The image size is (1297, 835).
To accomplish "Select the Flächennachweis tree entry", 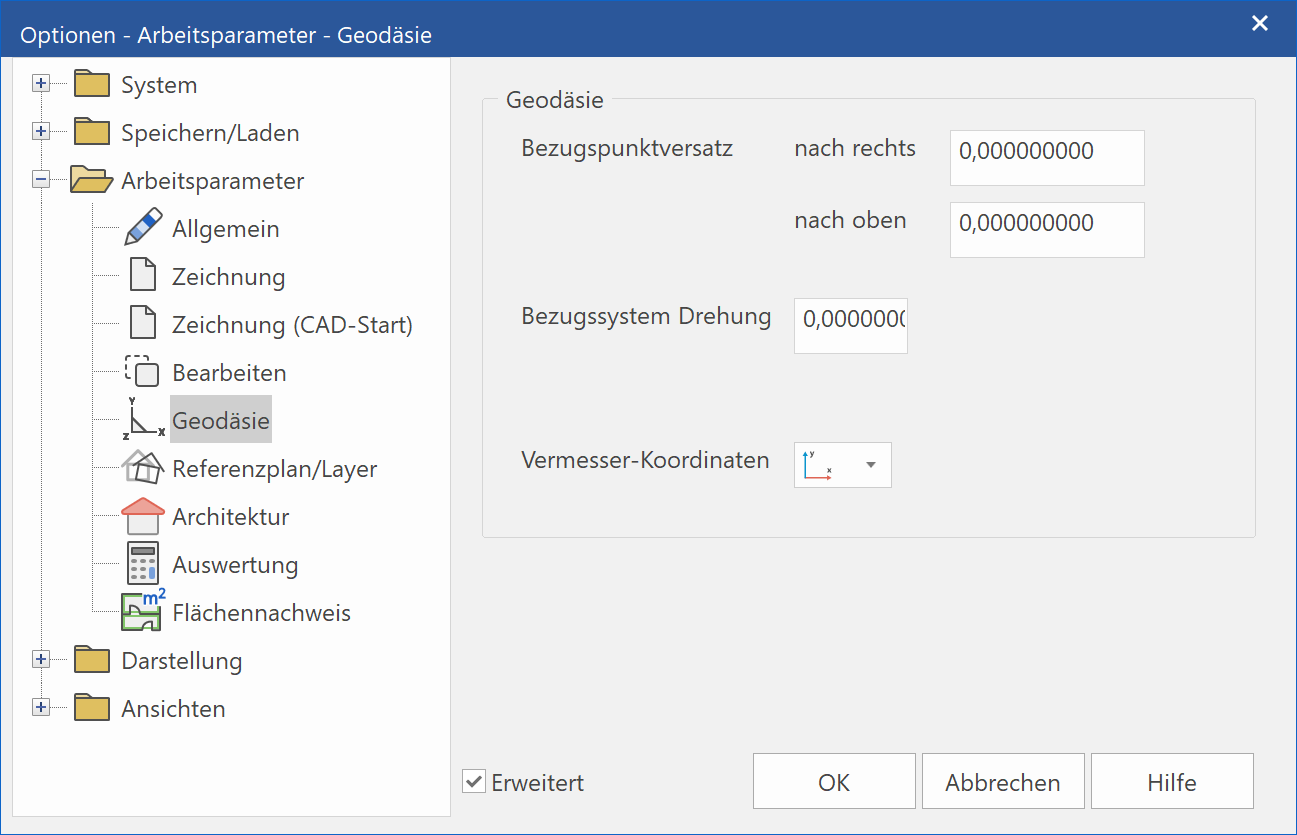I will point(261,613).
